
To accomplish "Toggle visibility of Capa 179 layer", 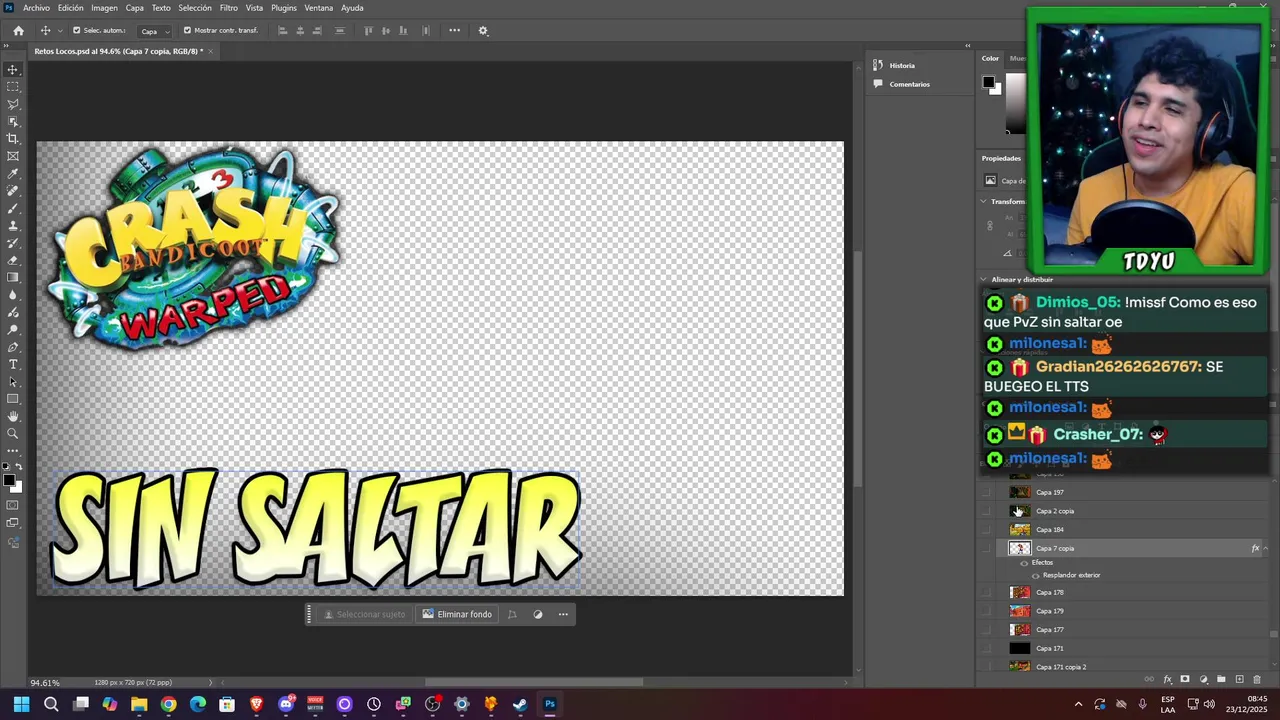I will (987, 611).
